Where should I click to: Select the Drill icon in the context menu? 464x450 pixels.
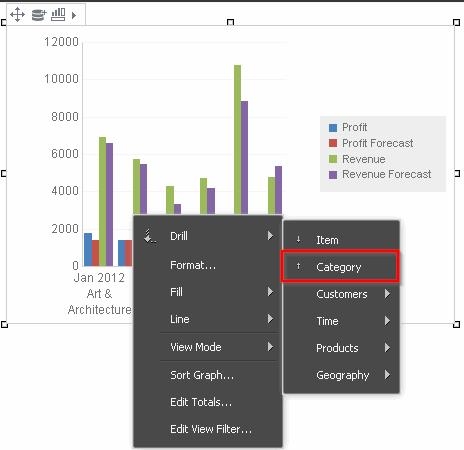(x=150, y=236)
